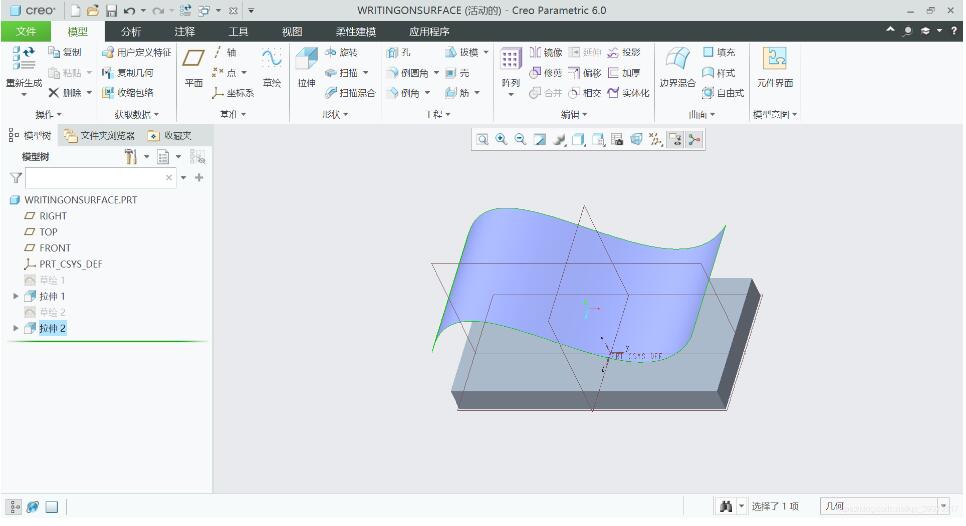Select the Extrude (拉伸) tool
Image resolution: width=966 pixels, height=526 pixels.
[307, 67]
